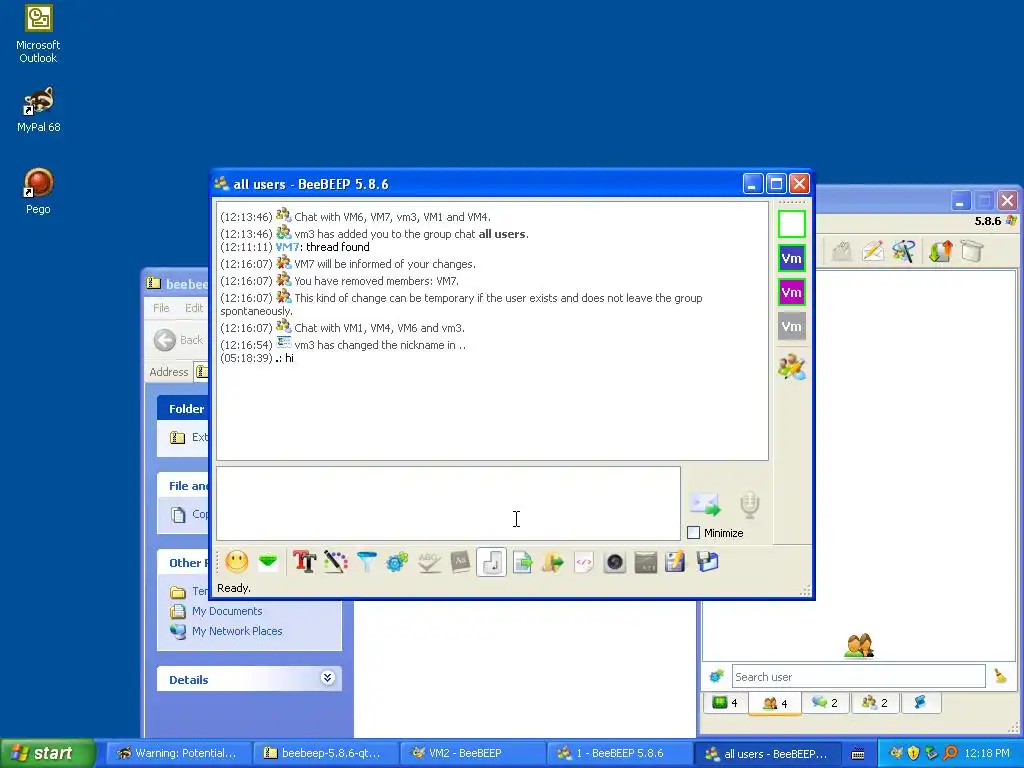Screen dimensions: 1024x768
Task: Click the blue floppy disks save icon
Action: pyautogui.click(x=707, y=562)
